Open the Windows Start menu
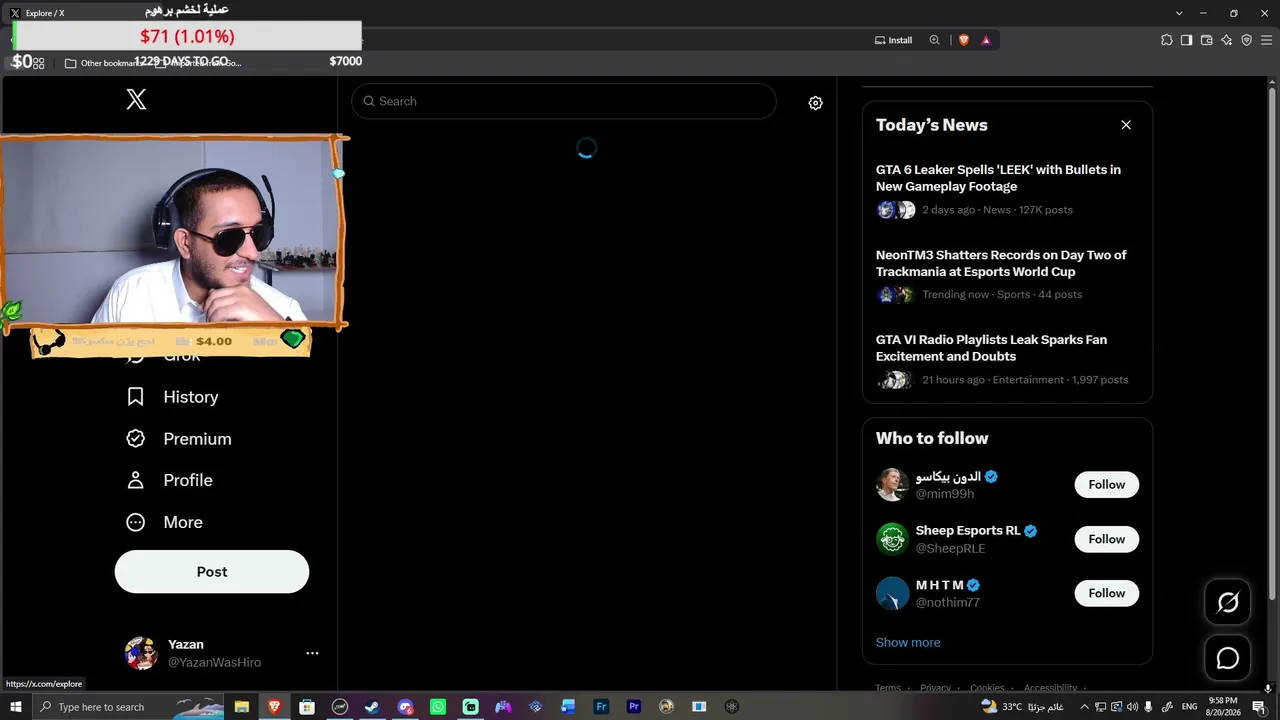1280x720 pixels. point(15,707)
